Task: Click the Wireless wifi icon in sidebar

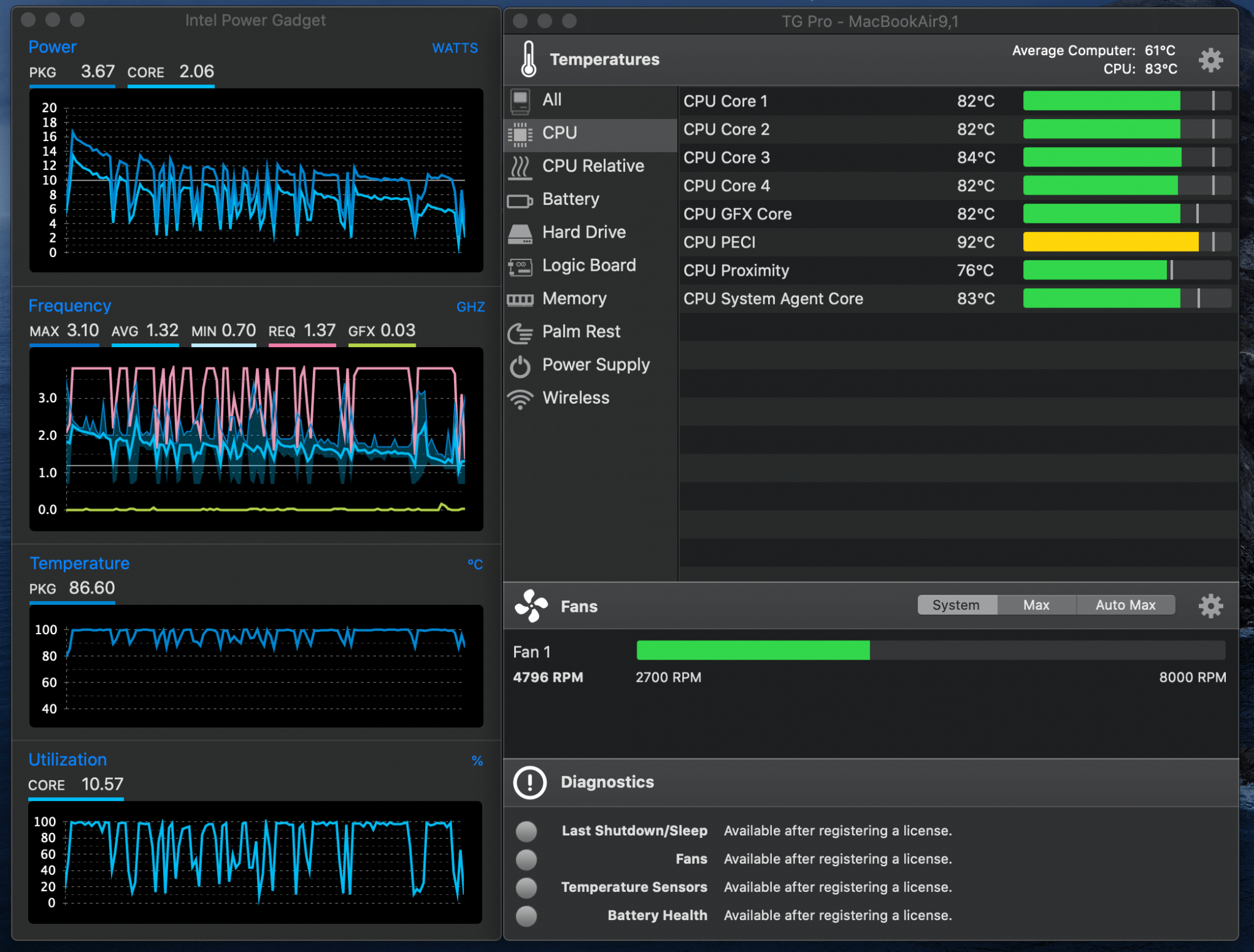Action: (x=520, y=399)
